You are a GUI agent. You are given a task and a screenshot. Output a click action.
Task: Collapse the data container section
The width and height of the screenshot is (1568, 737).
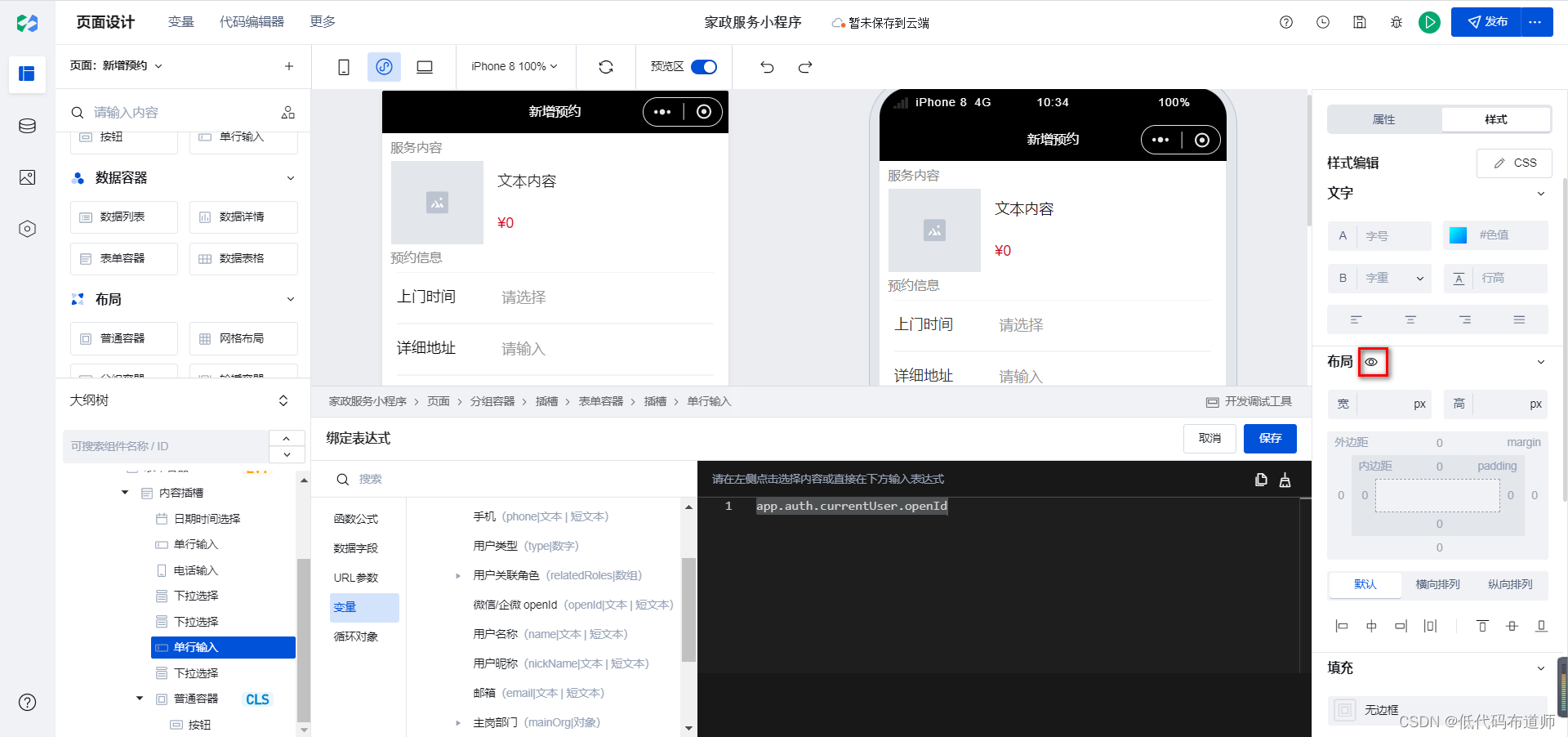(290, 178)
